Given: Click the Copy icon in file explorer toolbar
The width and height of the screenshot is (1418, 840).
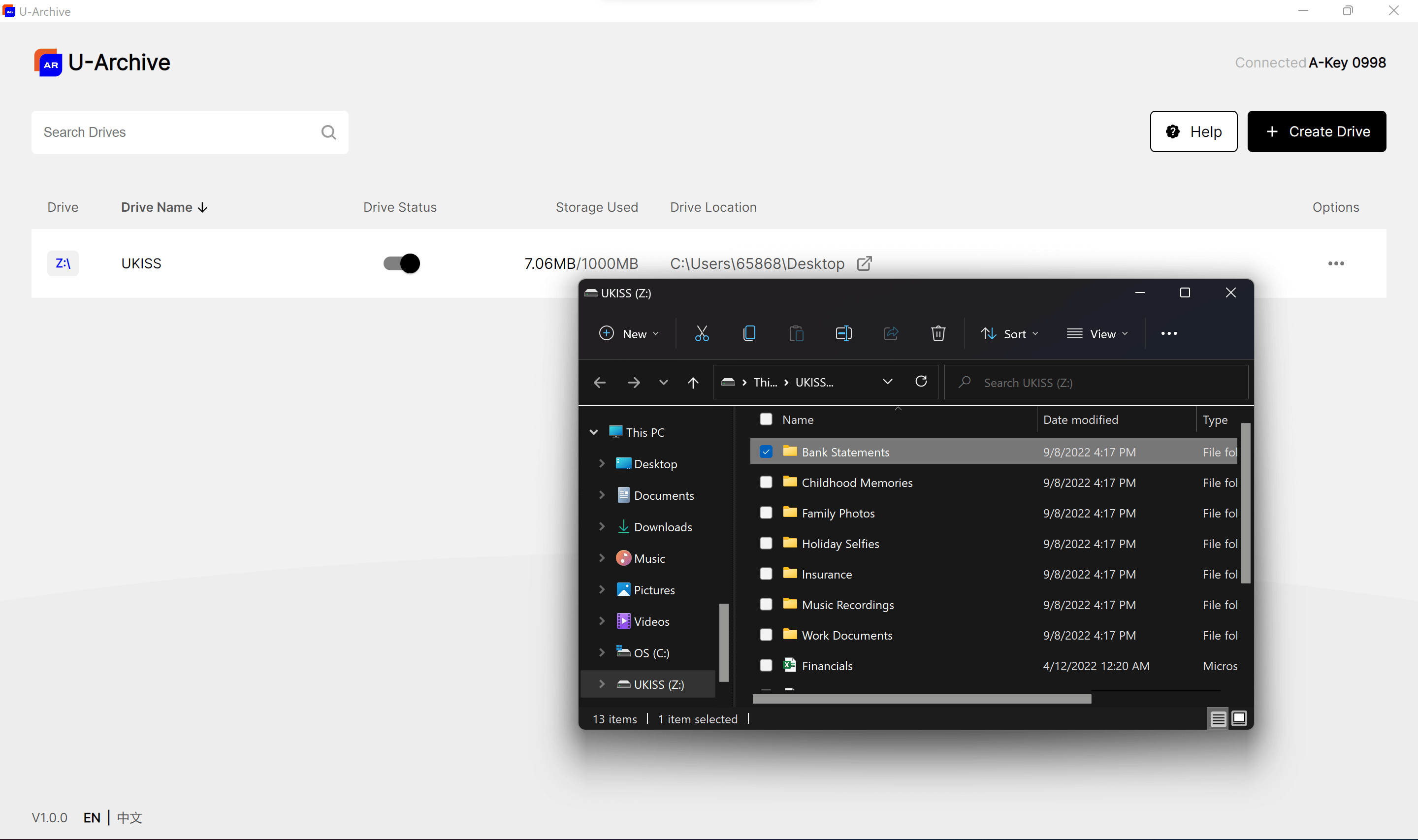Looking at the screenshot, I should click(750, 332).
